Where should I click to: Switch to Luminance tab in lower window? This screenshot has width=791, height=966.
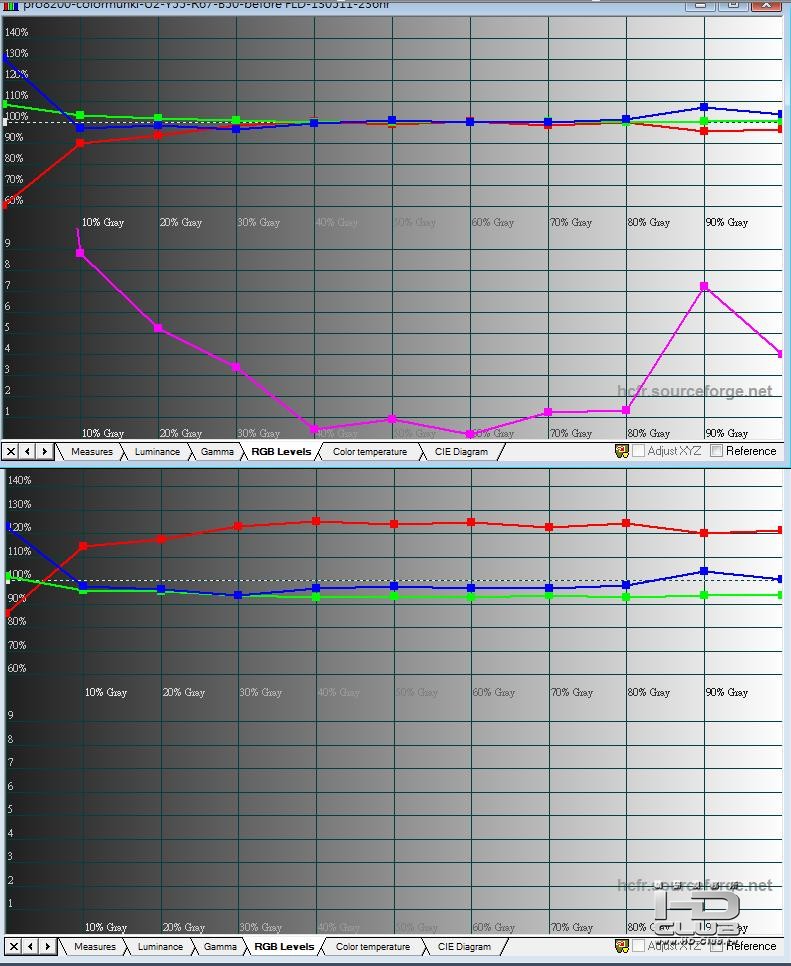pyautogui.click(x=160, y=946)
